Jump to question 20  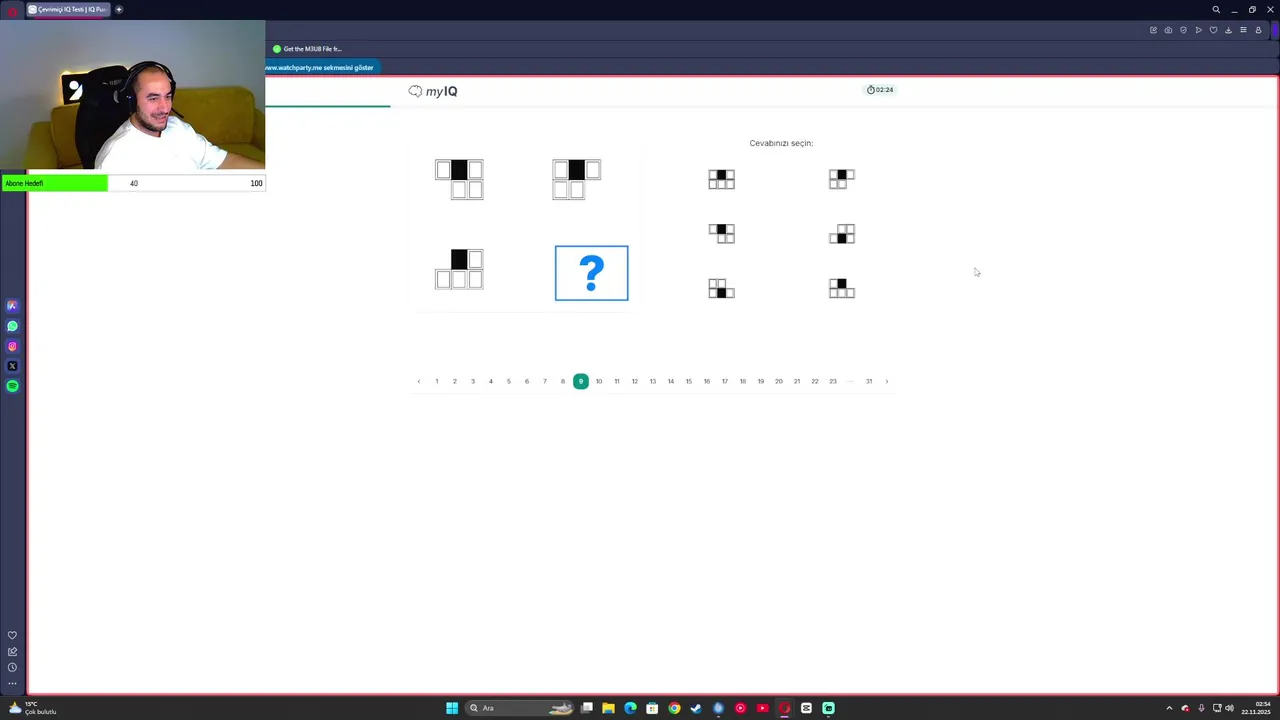pos(779,381)
